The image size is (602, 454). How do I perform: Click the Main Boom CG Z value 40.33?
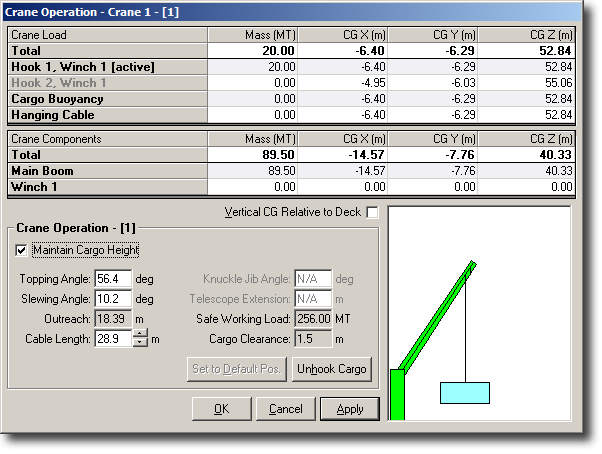[526, 171]
